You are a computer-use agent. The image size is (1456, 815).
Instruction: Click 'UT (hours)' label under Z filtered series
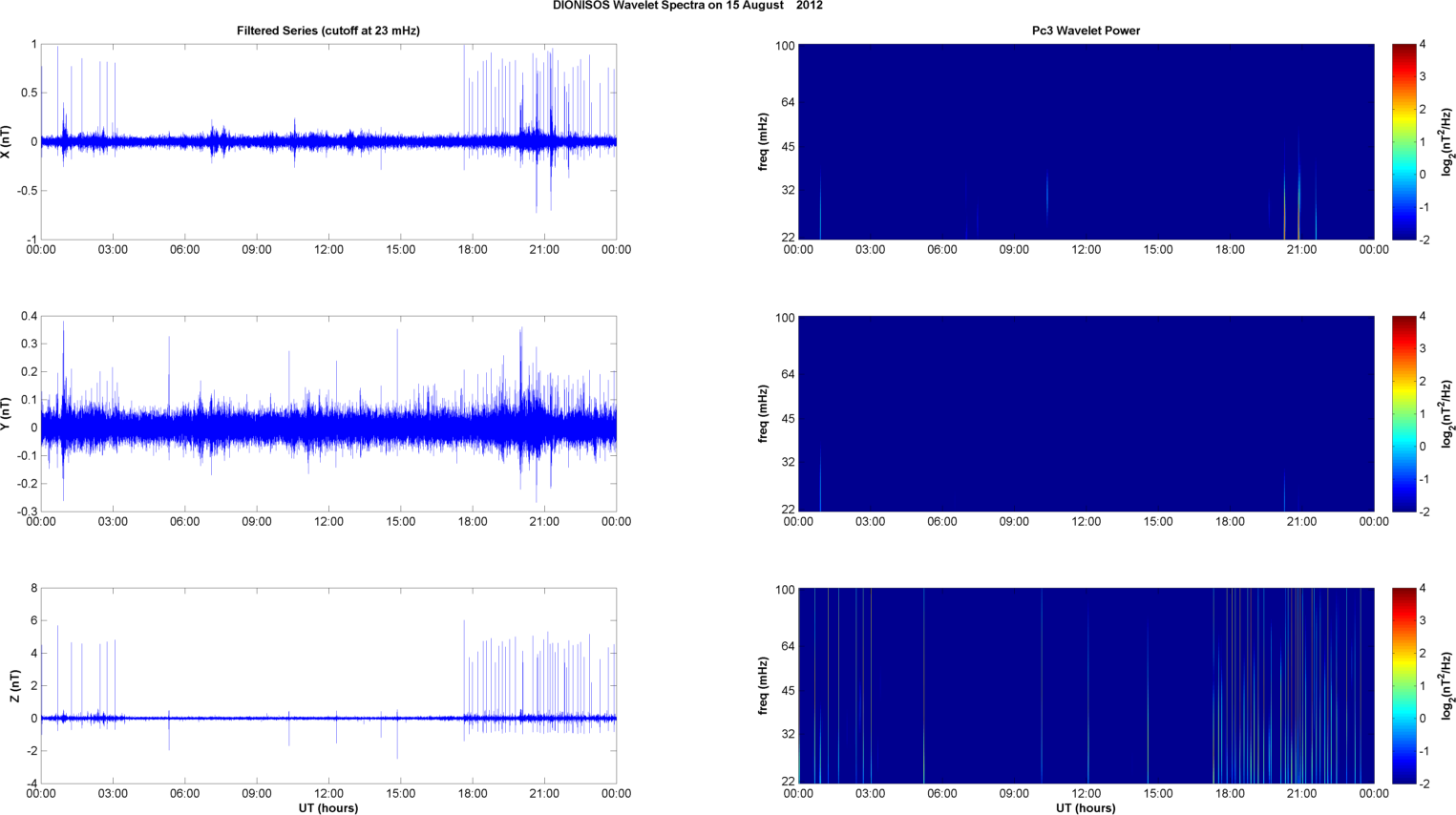tap(328, 807)
